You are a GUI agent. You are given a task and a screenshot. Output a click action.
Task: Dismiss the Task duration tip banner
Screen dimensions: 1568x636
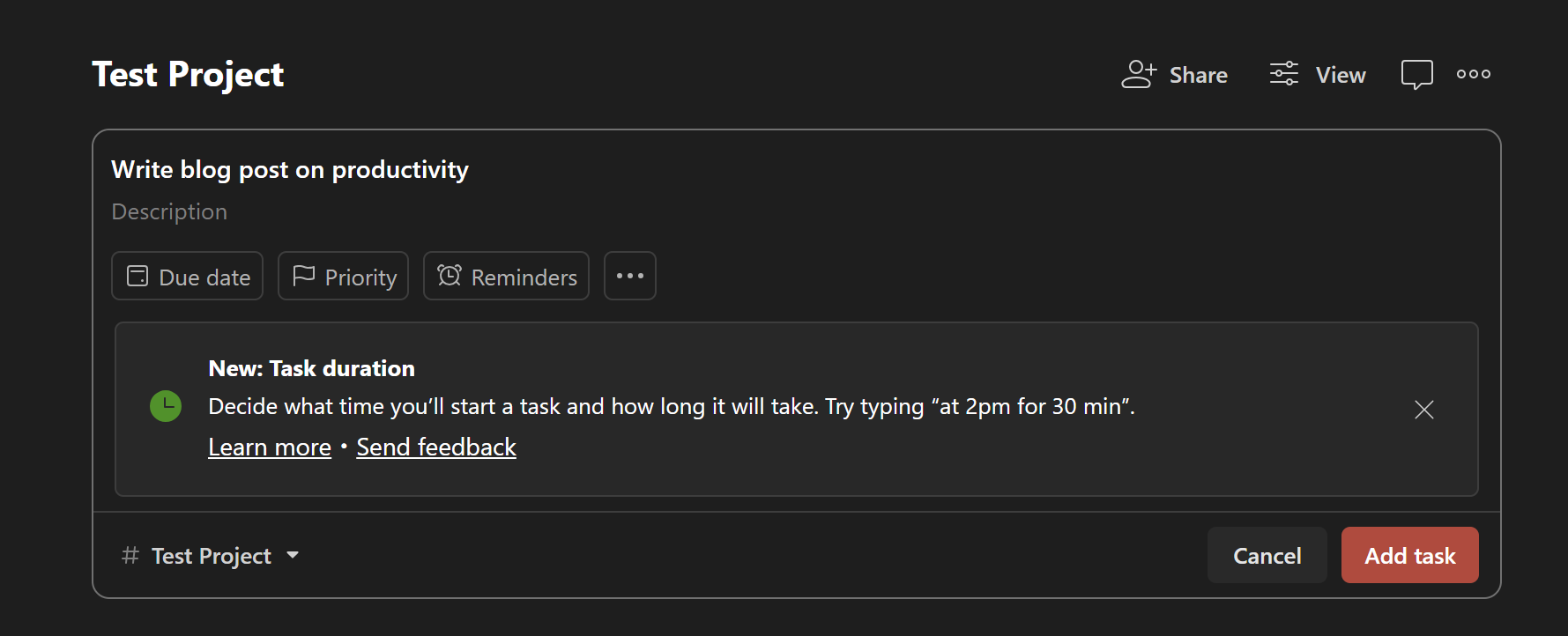click(x=1424, y=410)
